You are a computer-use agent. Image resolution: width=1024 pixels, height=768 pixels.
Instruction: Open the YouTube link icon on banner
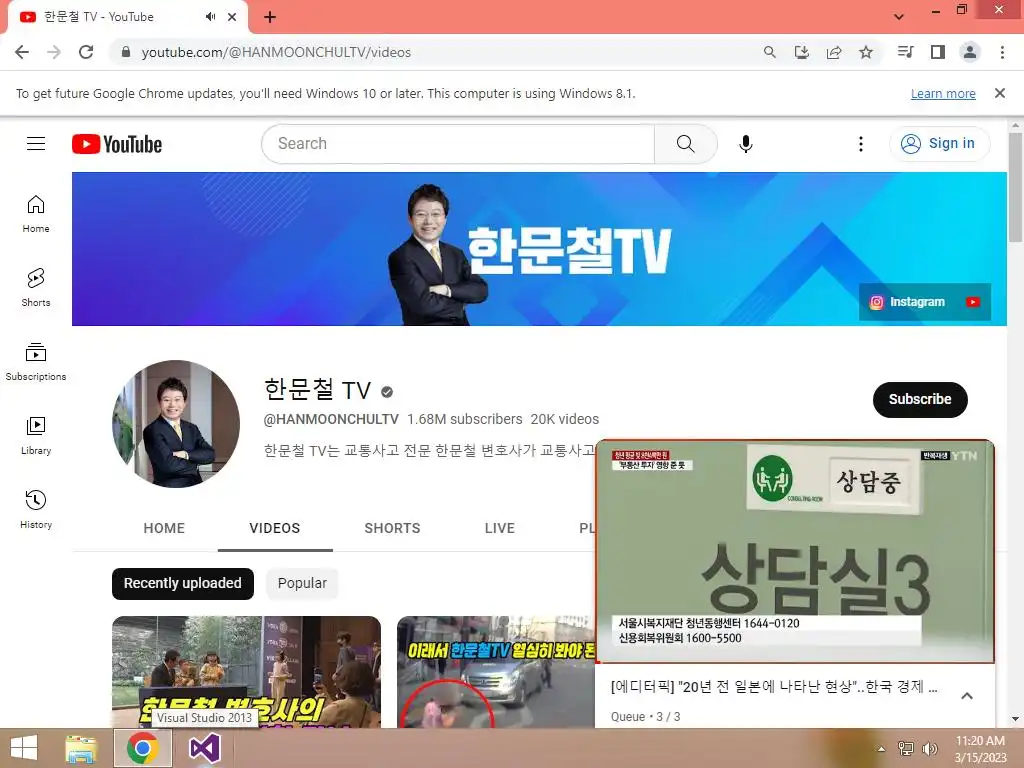coord(973,302)
